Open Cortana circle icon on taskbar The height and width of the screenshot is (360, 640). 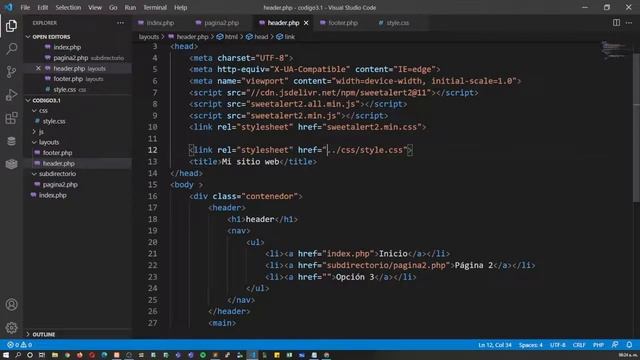30,355
